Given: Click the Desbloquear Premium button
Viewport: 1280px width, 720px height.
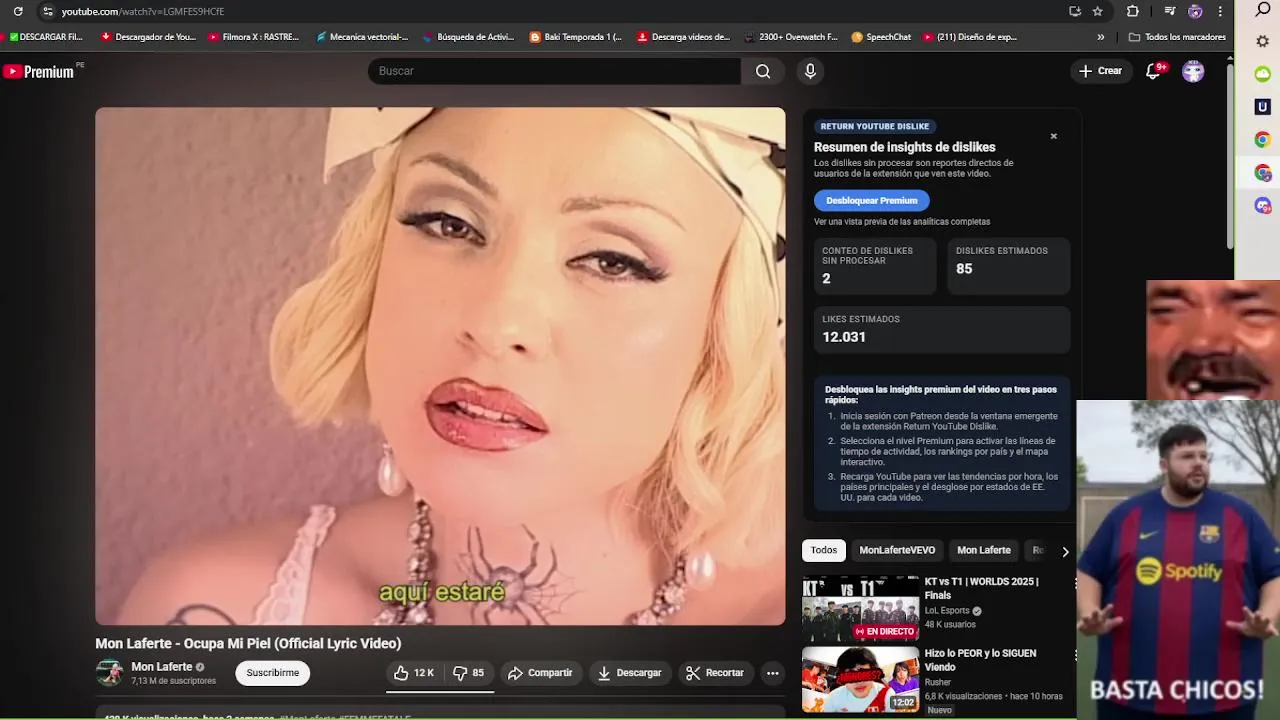Looking at the screenshot, I should pos(872,200).
